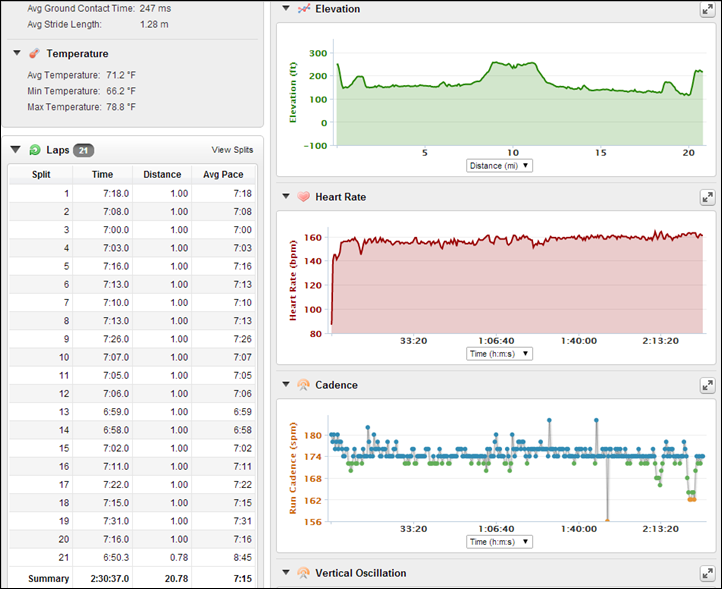Screen dimensions: 722x589
Task: Expand the Cadence chart to full size
Action: [707, 385]
